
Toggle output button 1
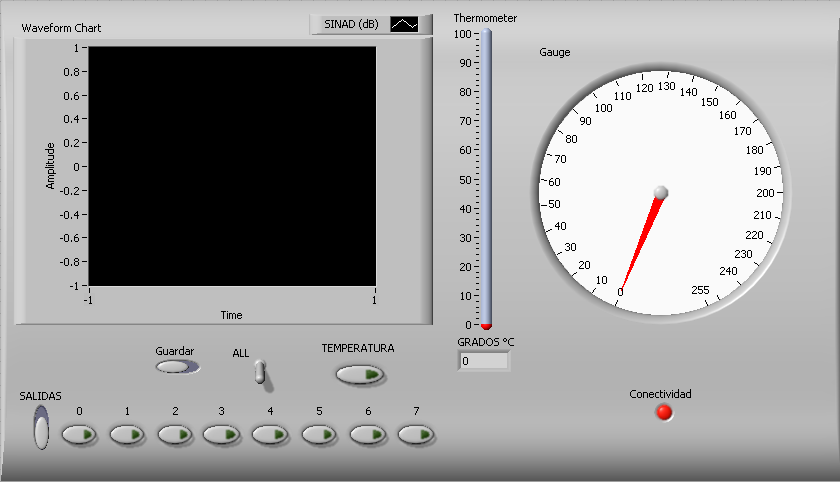click(128, 435)
